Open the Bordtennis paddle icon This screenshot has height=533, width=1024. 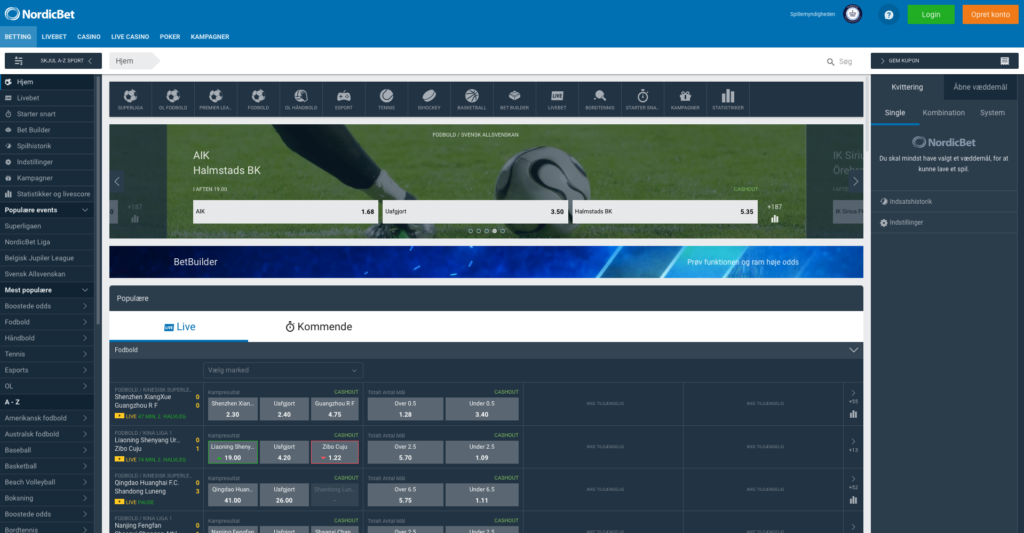(600, 99)
